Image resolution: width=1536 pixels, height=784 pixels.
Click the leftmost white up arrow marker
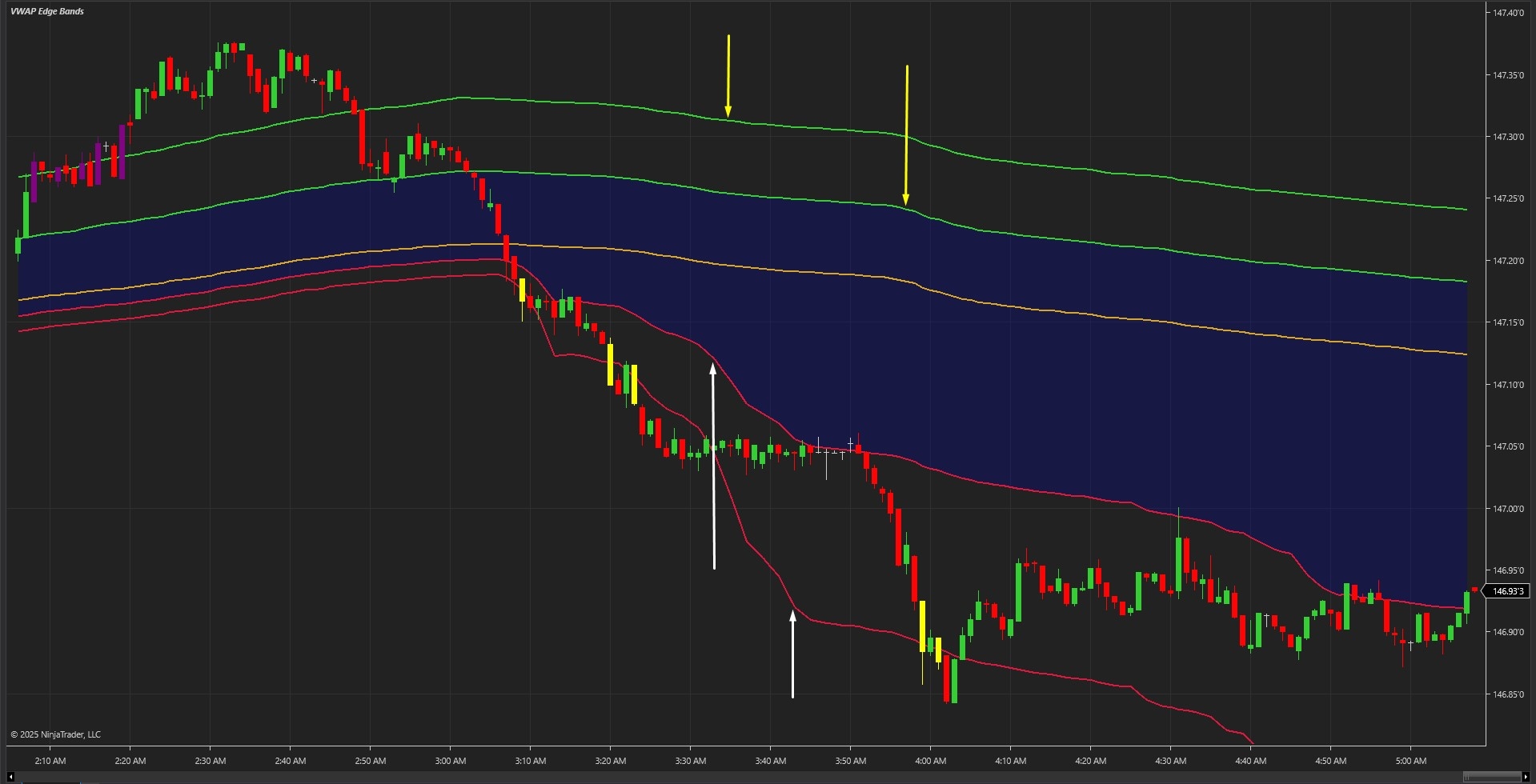click(713, 464)
